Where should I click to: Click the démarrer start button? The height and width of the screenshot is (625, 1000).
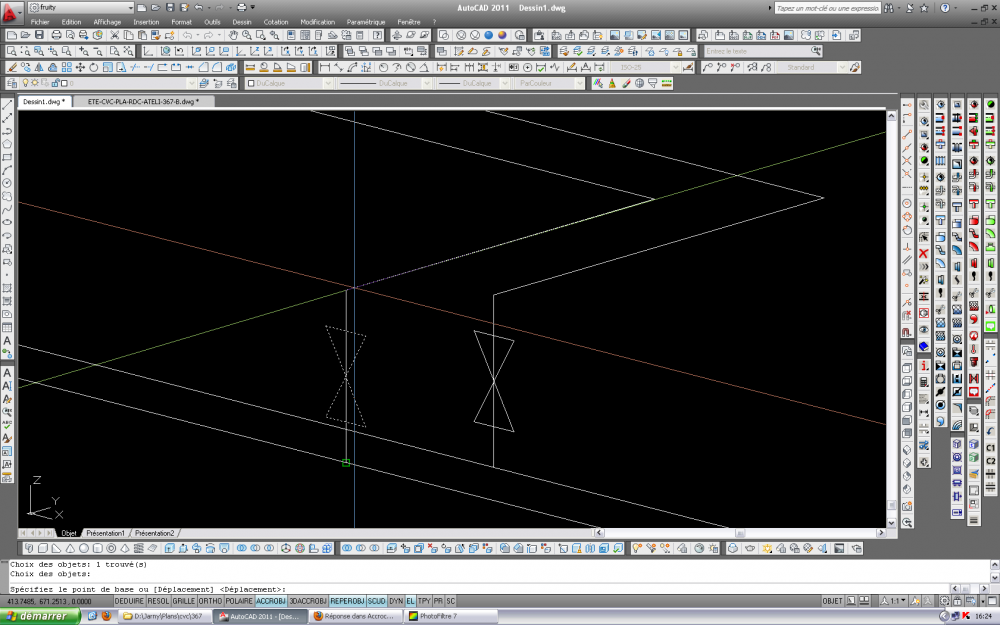click(40, 616)
